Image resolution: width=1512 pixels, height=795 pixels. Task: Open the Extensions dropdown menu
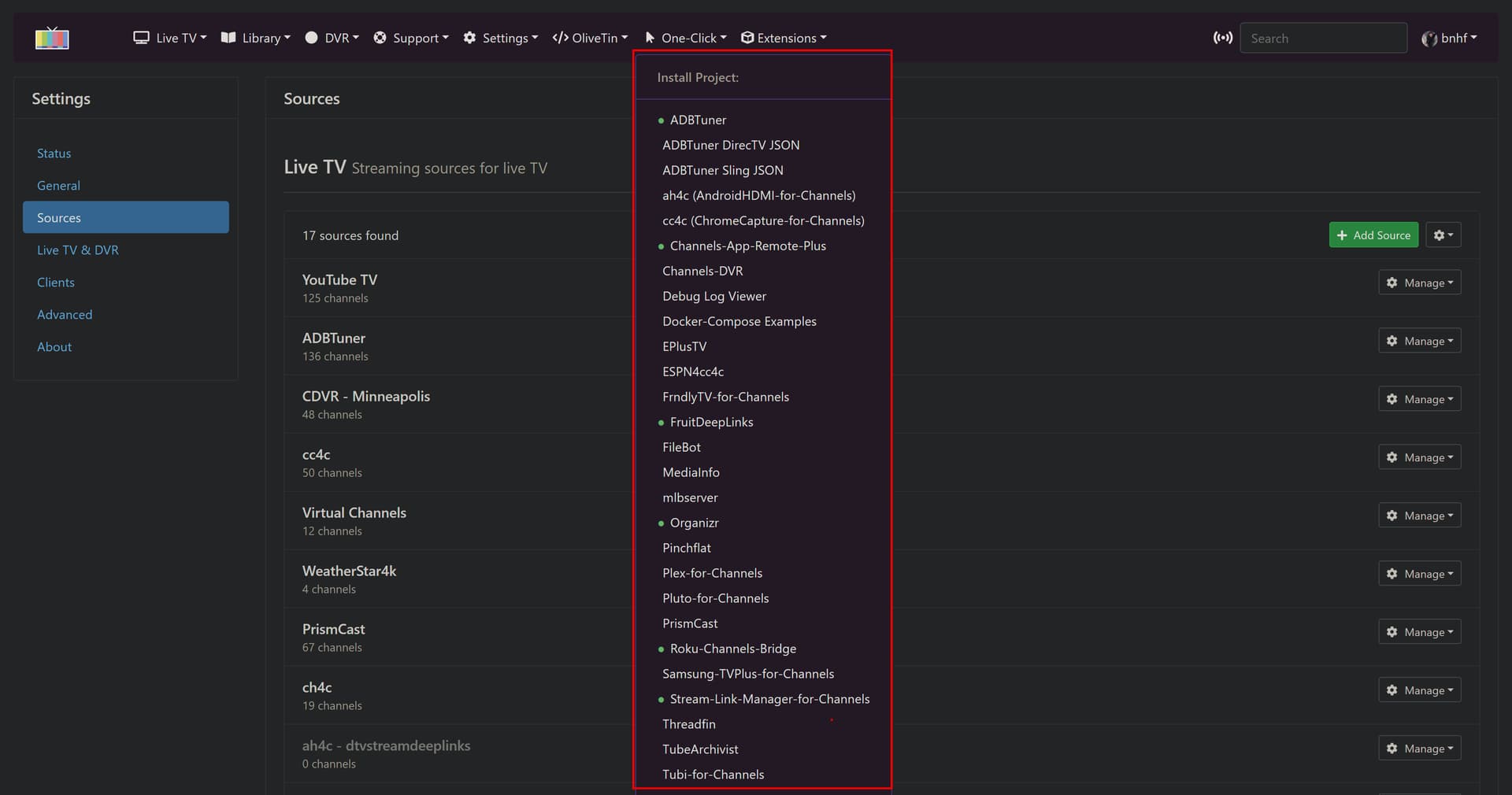784,38
